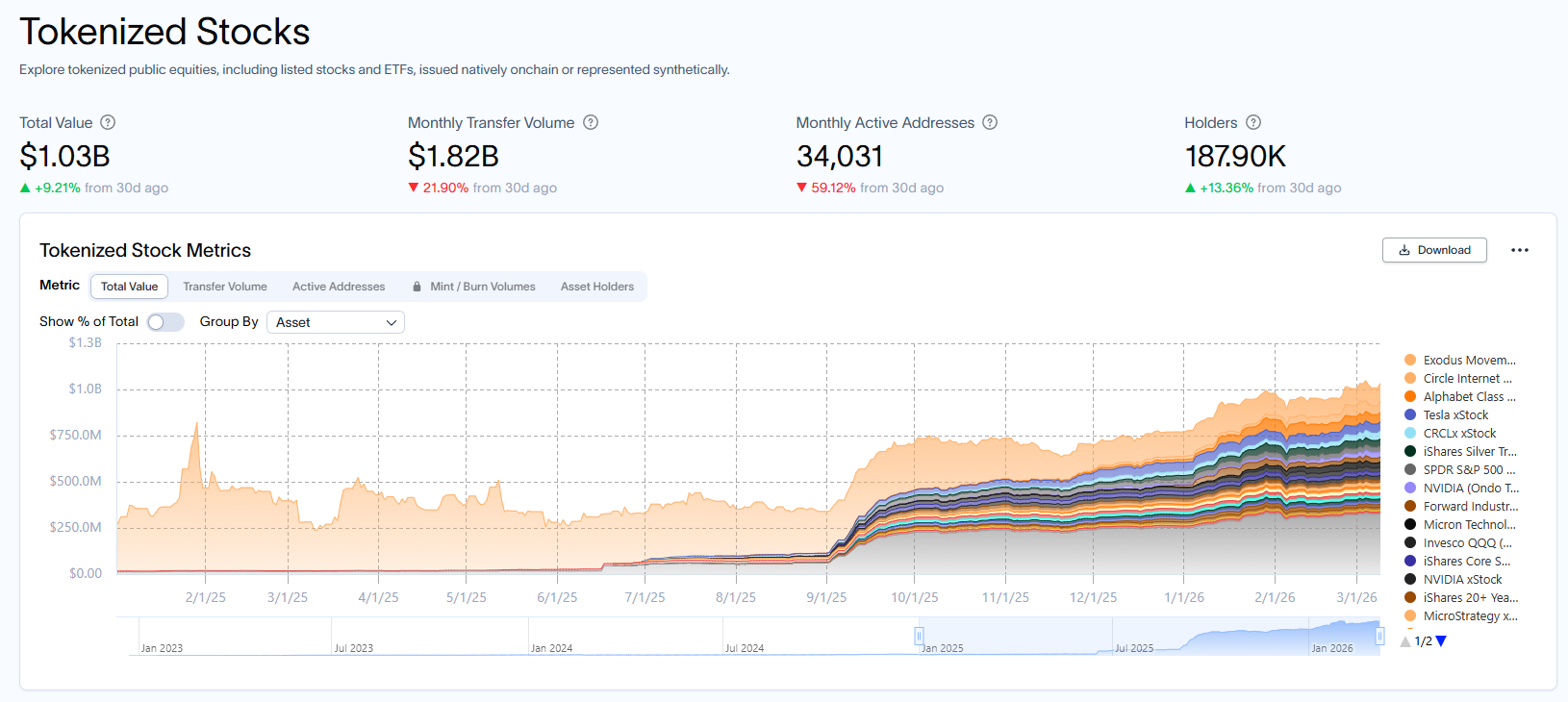Hide Tesla xStock series in legend

[1455, 415]
